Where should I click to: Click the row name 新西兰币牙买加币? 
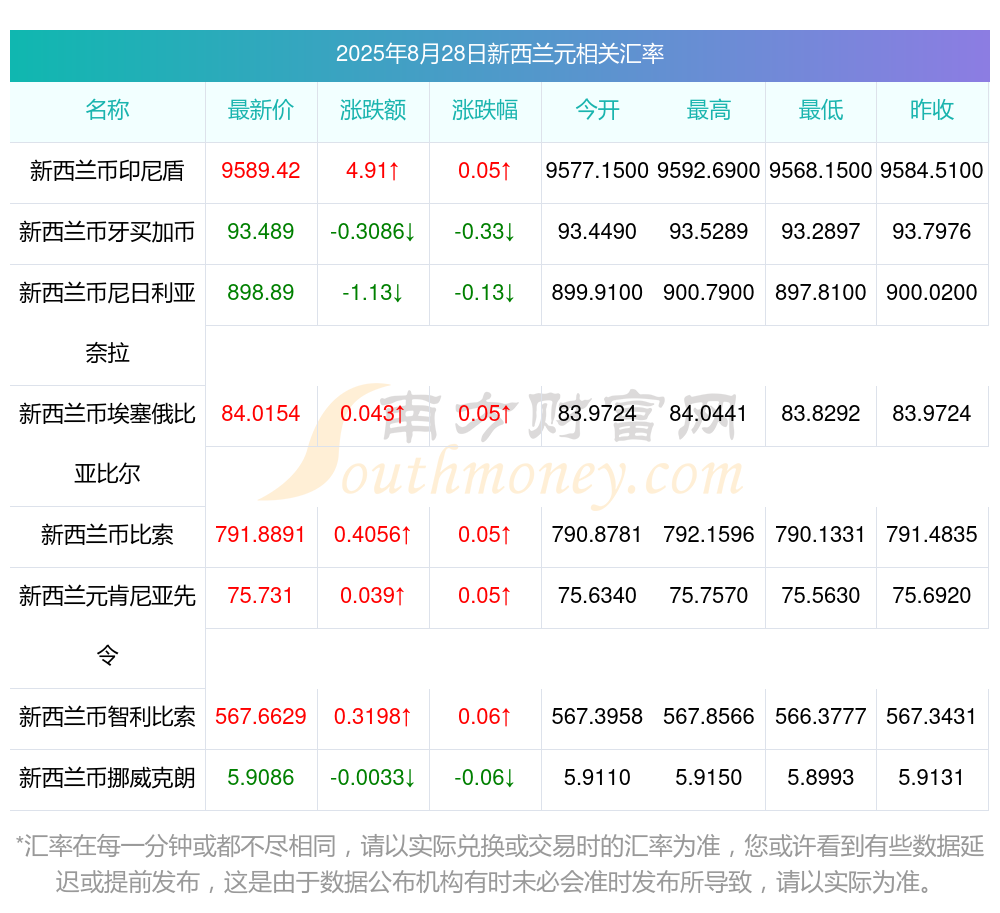click(x=107, y=232)
